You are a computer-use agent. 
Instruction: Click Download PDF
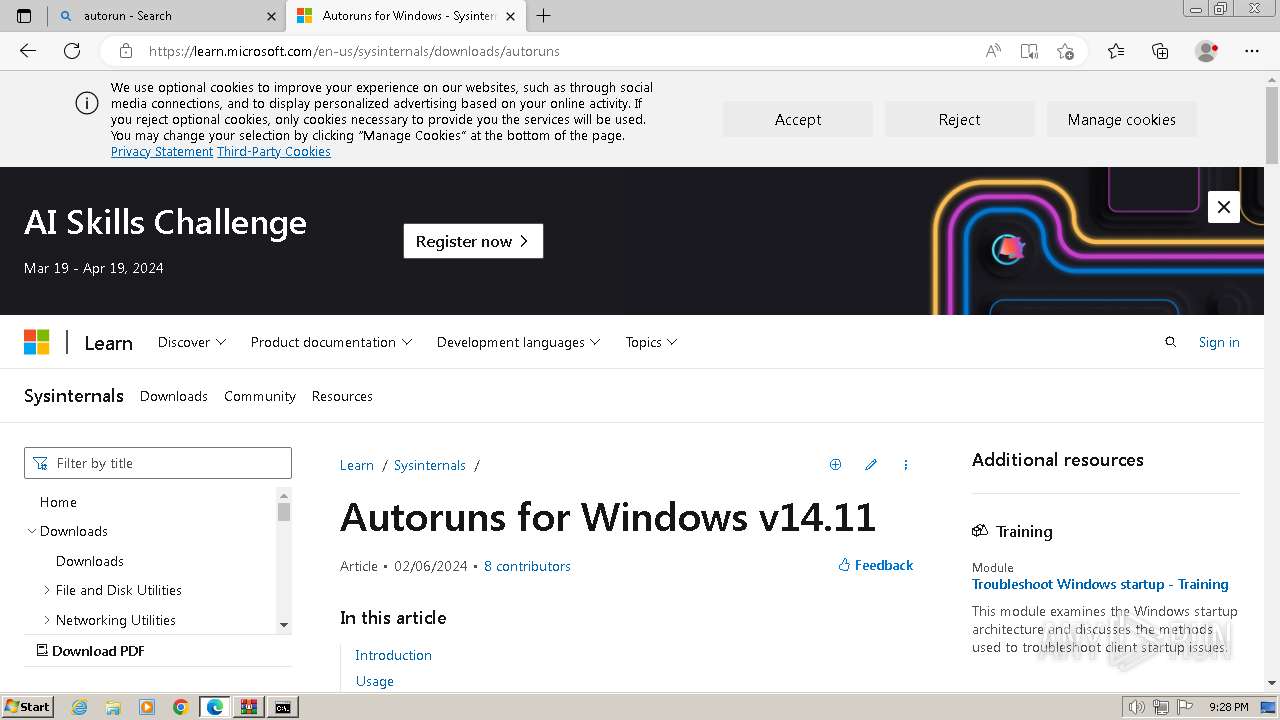pos(90,651)
